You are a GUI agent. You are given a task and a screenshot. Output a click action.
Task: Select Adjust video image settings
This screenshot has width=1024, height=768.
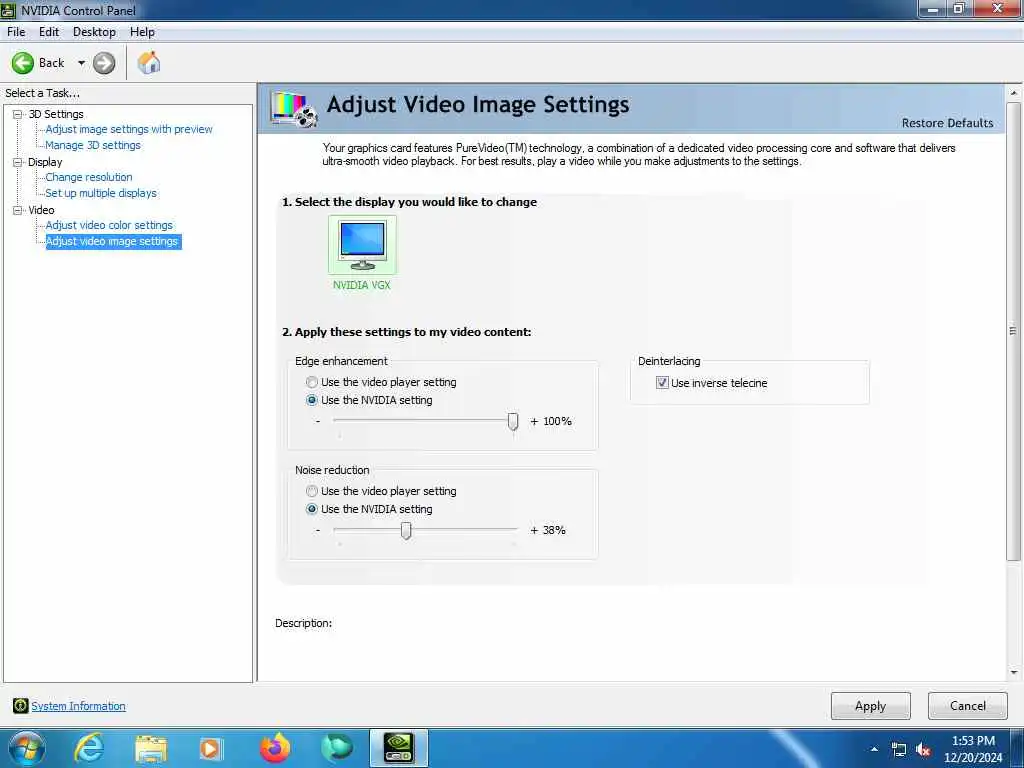click(x=112, y=241)
